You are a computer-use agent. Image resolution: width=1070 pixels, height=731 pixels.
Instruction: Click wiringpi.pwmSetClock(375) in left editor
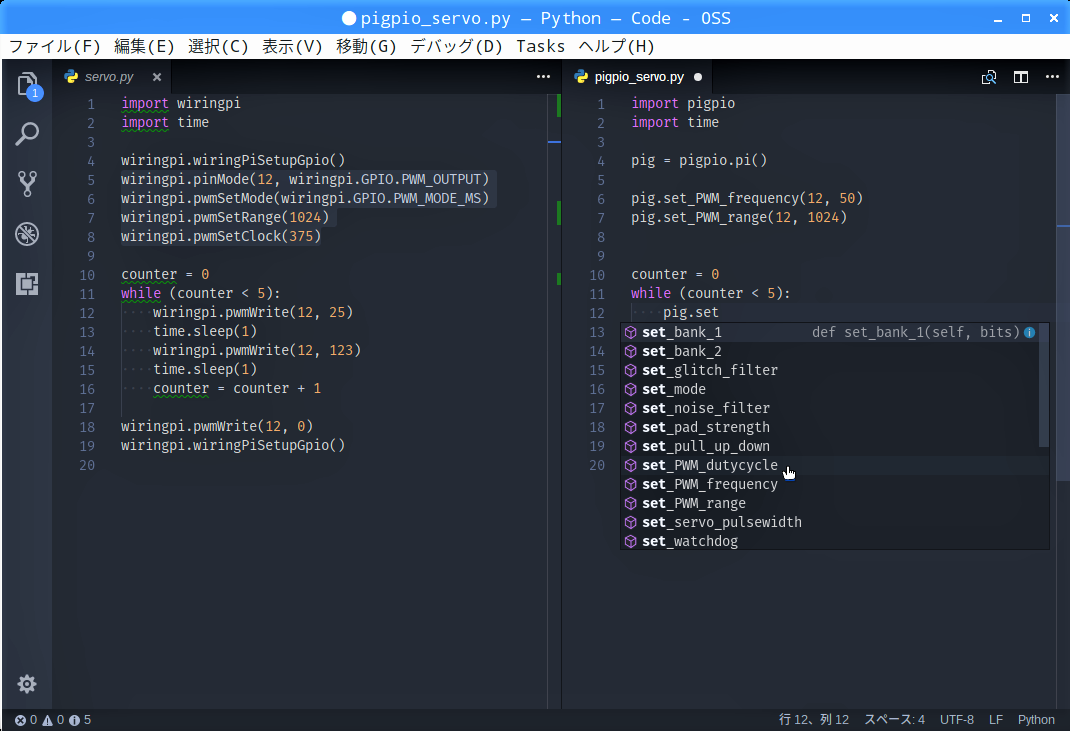pos(221,236)
